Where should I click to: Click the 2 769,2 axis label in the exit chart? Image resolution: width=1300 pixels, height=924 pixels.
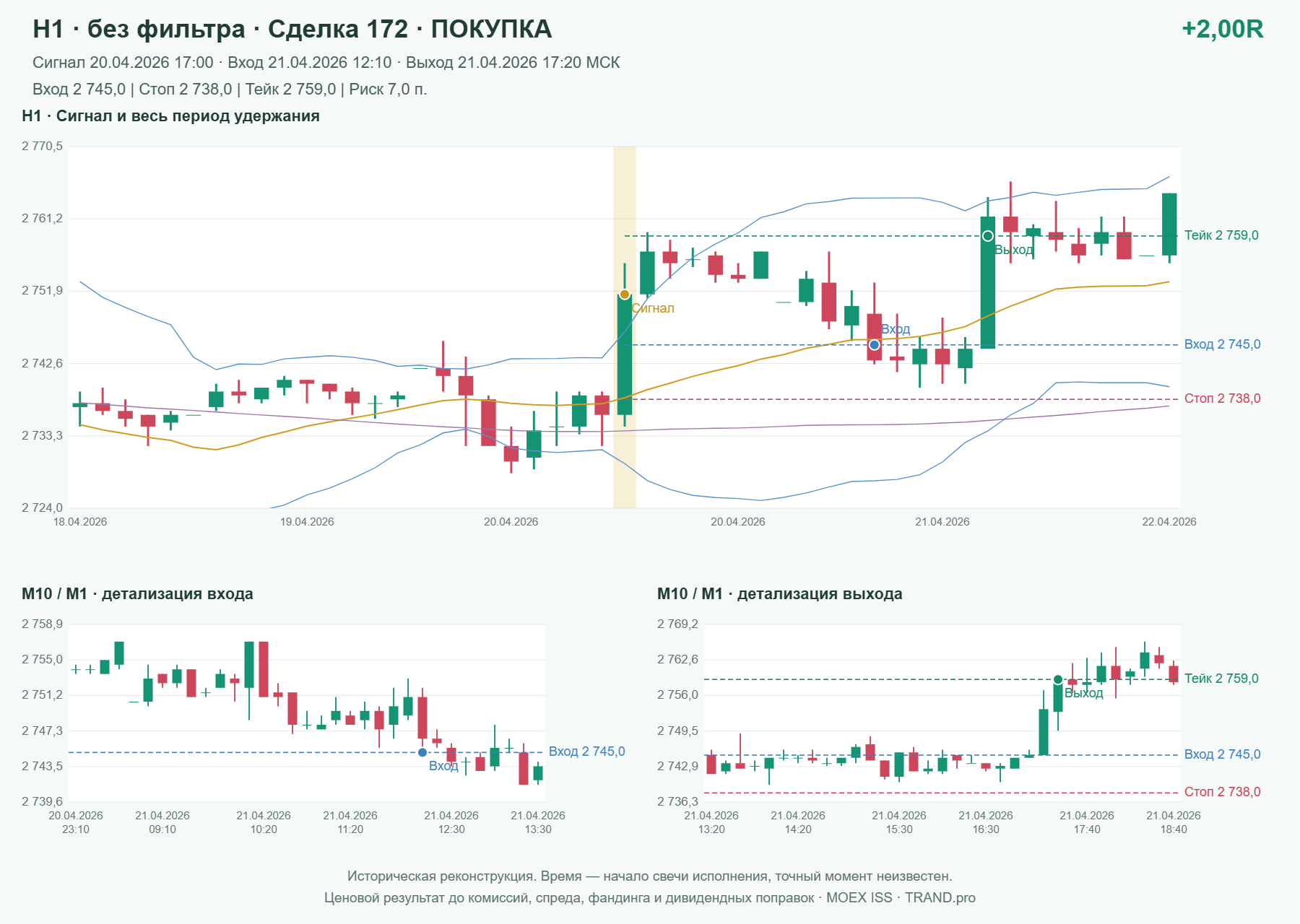677,624
